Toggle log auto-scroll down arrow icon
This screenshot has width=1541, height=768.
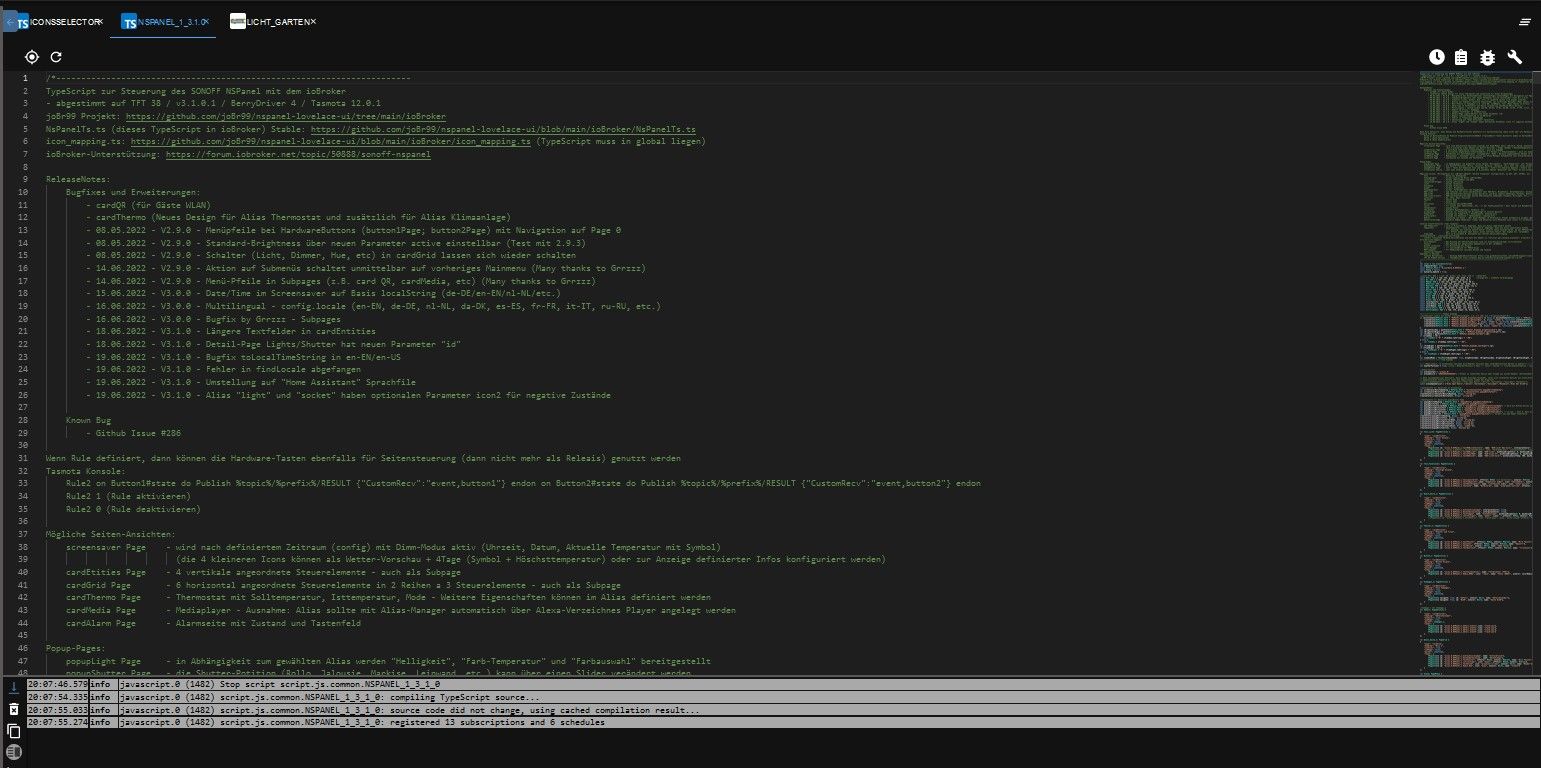pyautogui.click(x=13, y=687)
